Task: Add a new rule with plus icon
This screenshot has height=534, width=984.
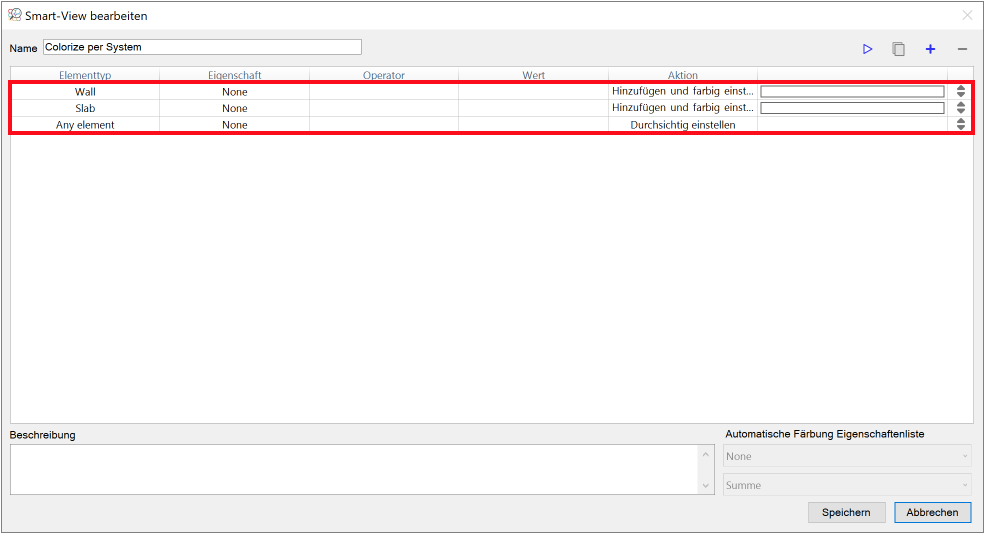Action: coord(930,49)
